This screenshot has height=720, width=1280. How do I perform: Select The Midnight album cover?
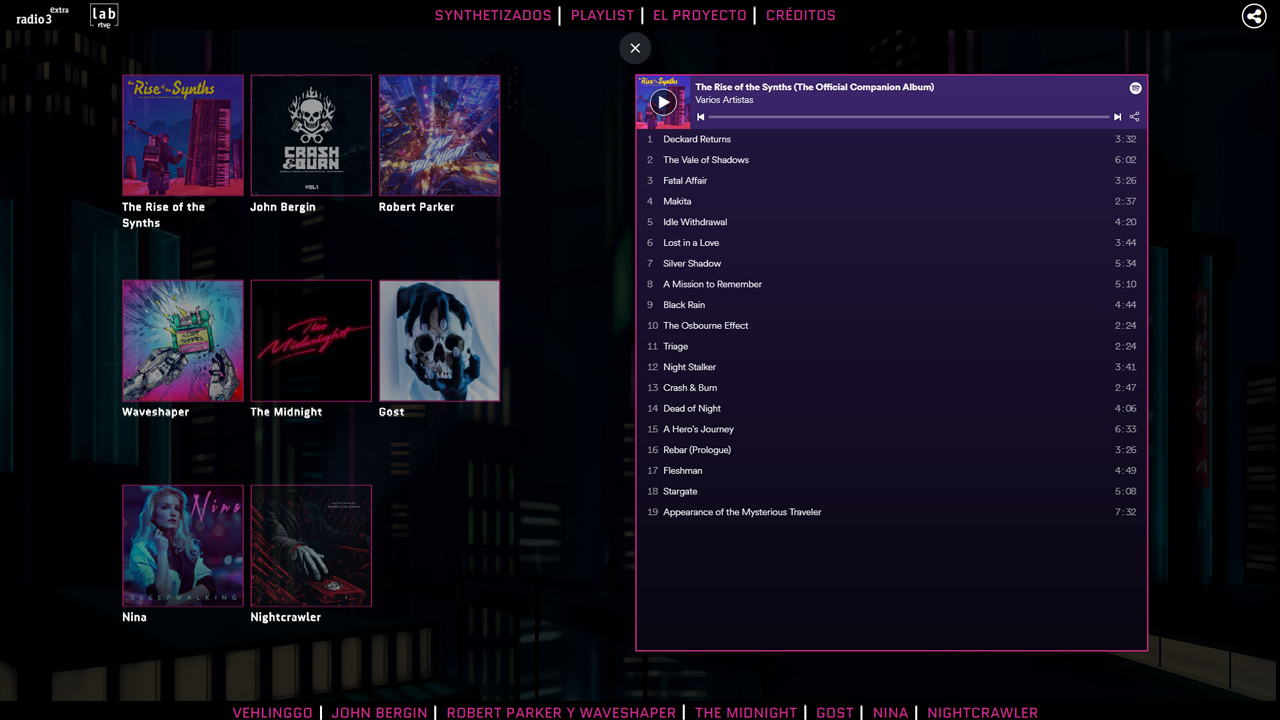311,340
